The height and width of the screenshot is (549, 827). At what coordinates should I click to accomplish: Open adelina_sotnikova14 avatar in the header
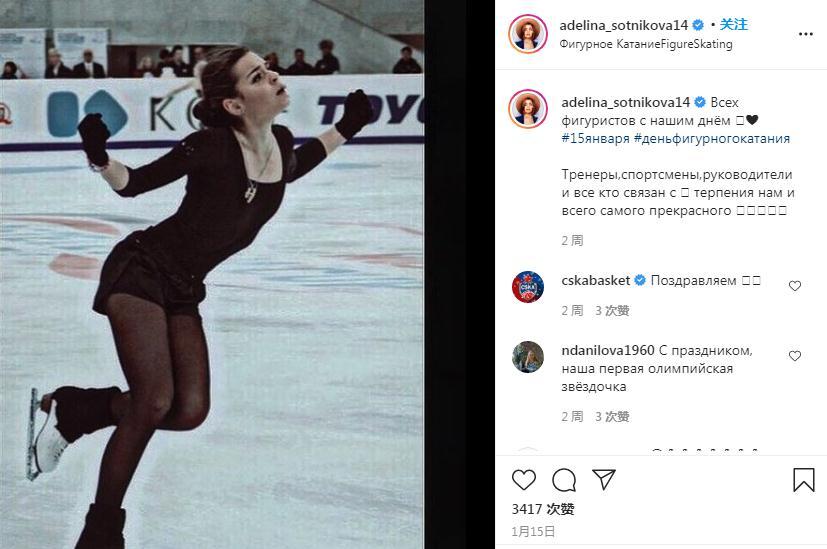pyautogui.click(x=528, y=34)
